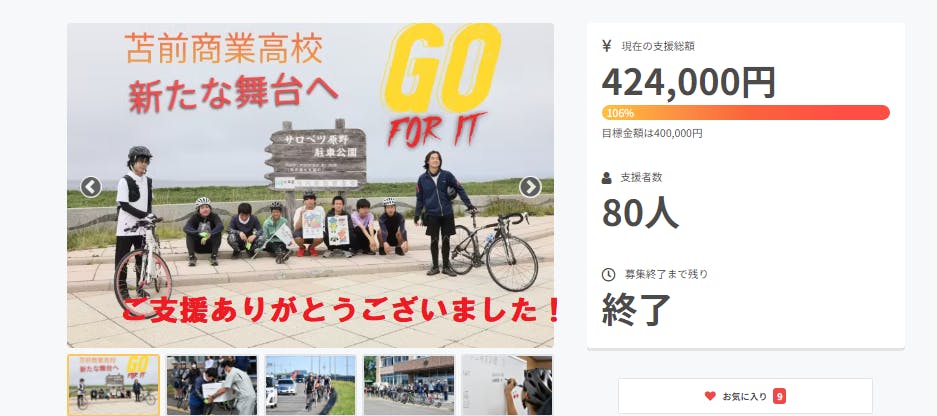Click the clock icon beside 募集終了まで残り
The height and width of the screenshot is (416, 937).
click(x=608, y=274)
